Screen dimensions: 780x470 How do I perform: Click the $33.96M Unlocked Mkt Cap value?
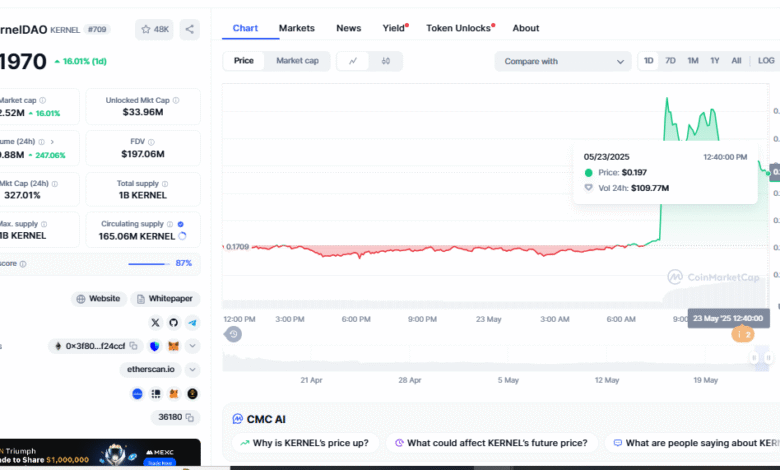tap(143, 112)
